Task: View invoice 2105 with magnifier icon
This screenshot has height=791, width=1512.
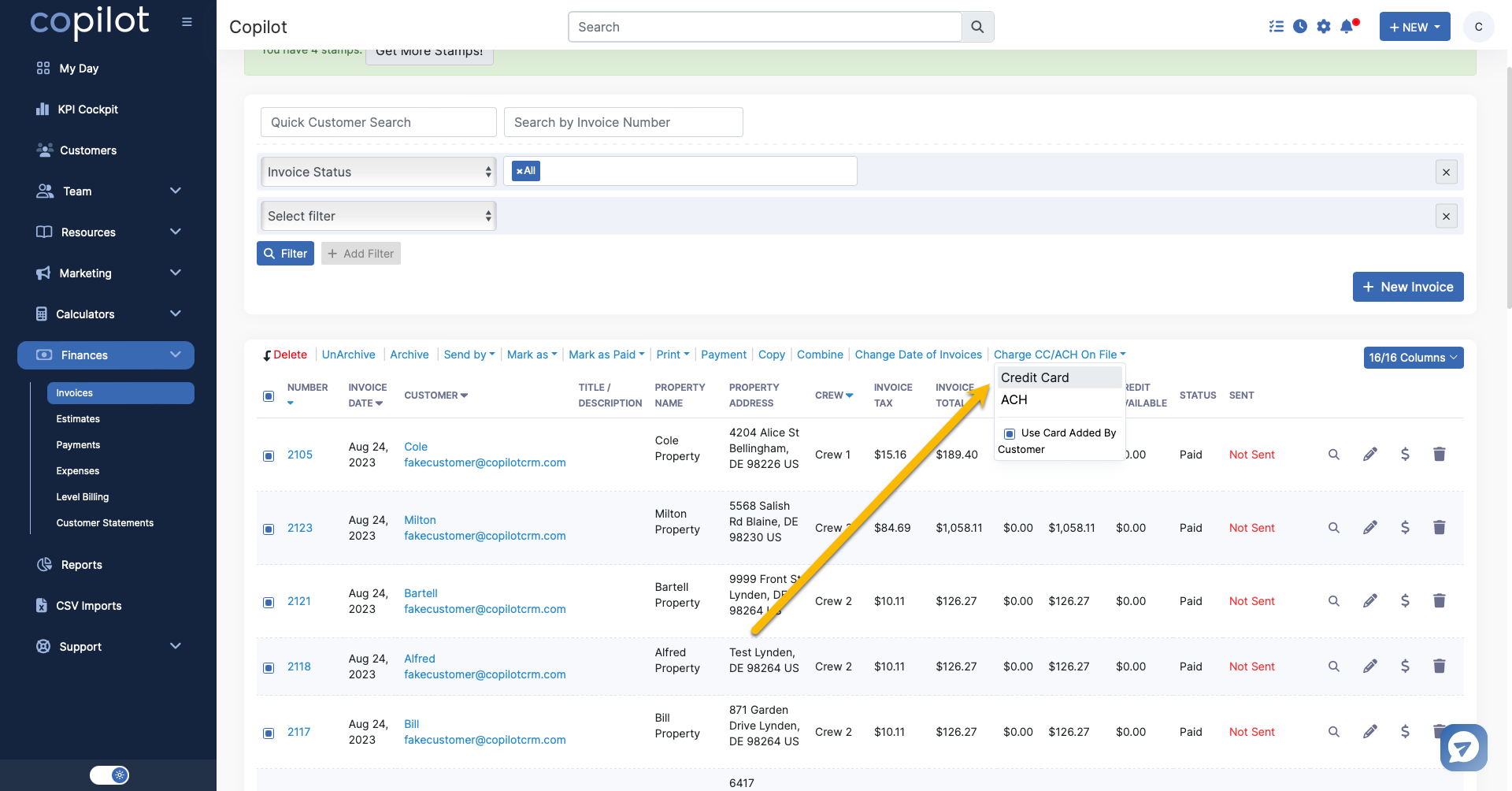Action: [1334, 455]
